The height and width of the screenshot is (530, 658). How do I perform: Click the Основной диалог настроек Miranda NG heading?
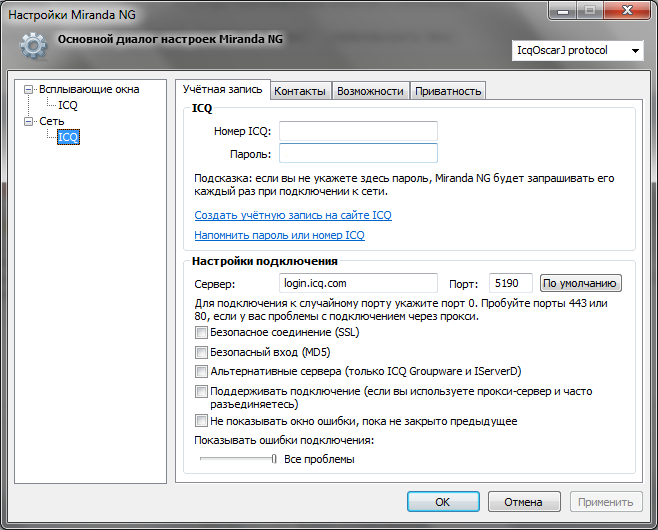pos(170,39)
